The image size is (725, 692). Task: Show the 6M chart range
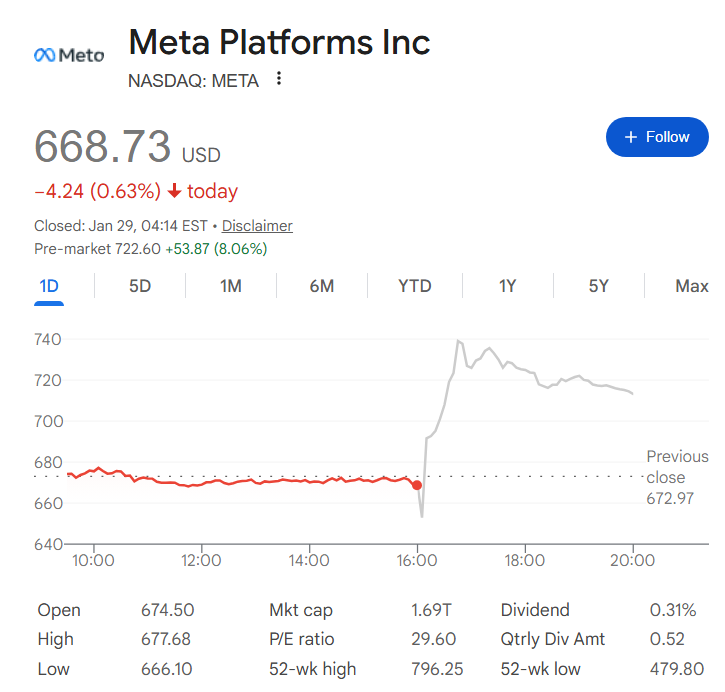(322, 286)
